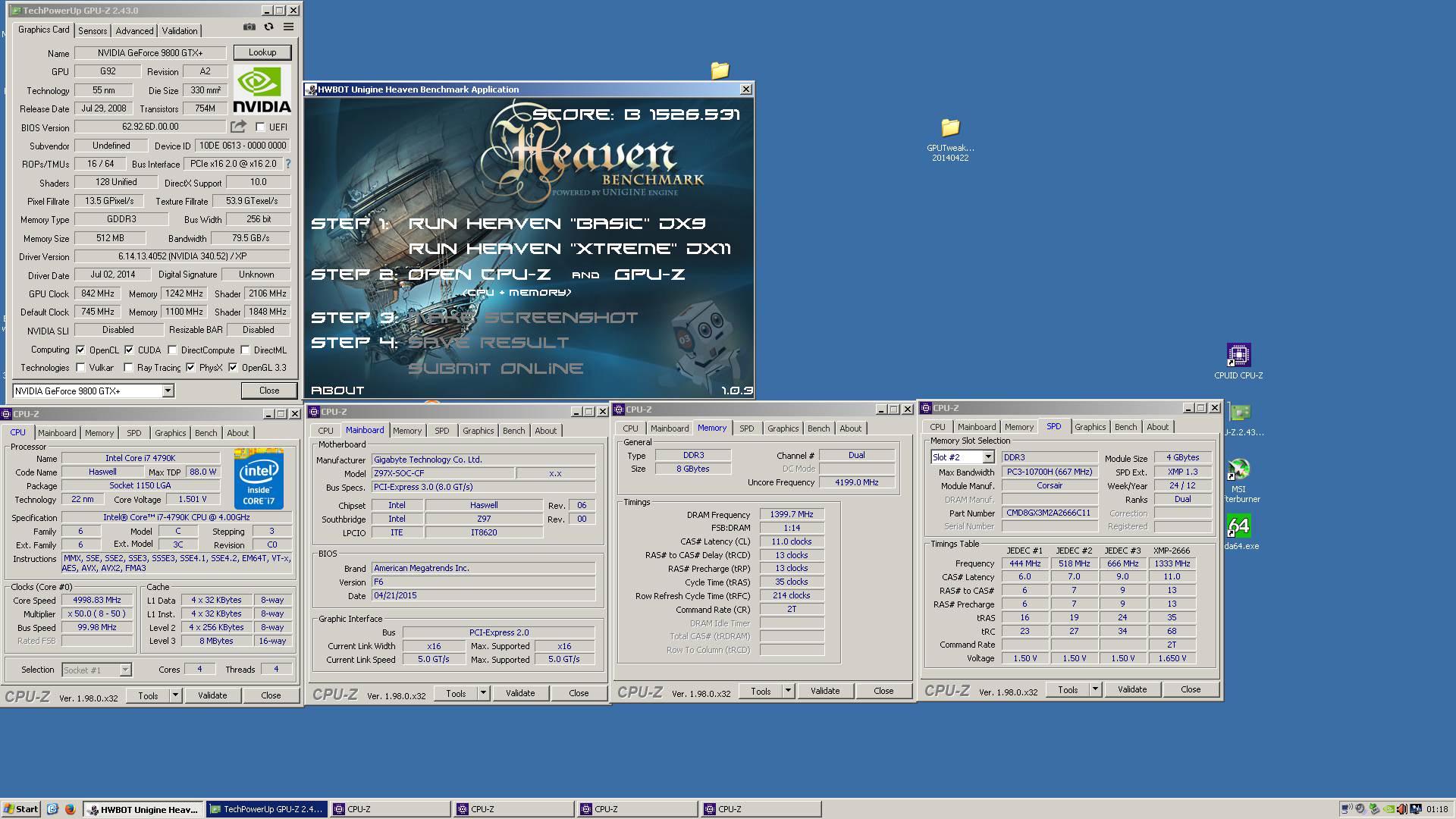The height and width of the screenshot is (819, 1456).
Task: Click Tools button in CPU-Z Mainboard window
Action: (456, 693)
